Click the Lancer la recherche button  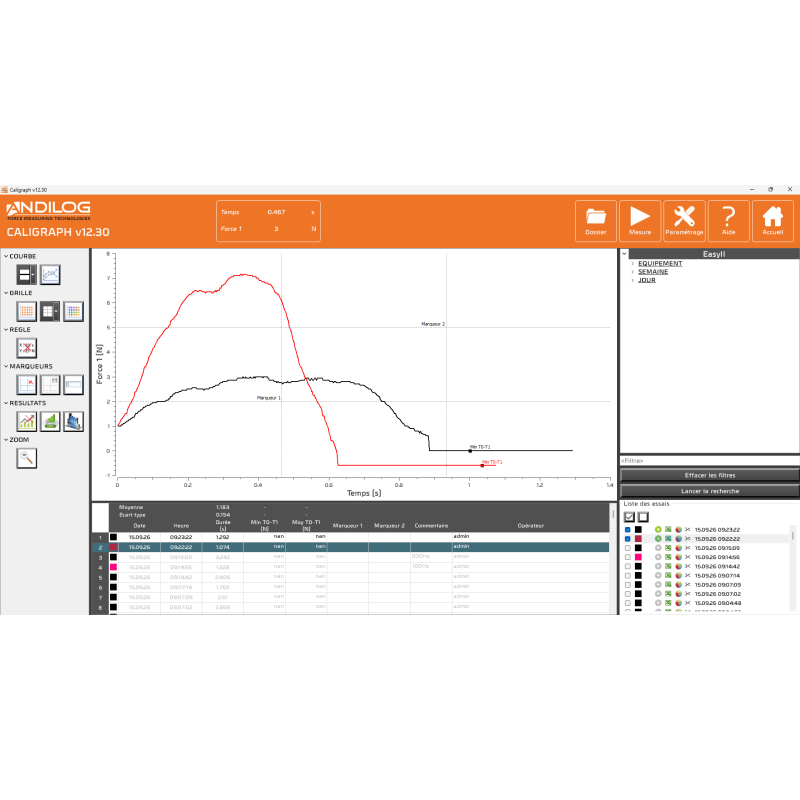(x=710, y=491)
